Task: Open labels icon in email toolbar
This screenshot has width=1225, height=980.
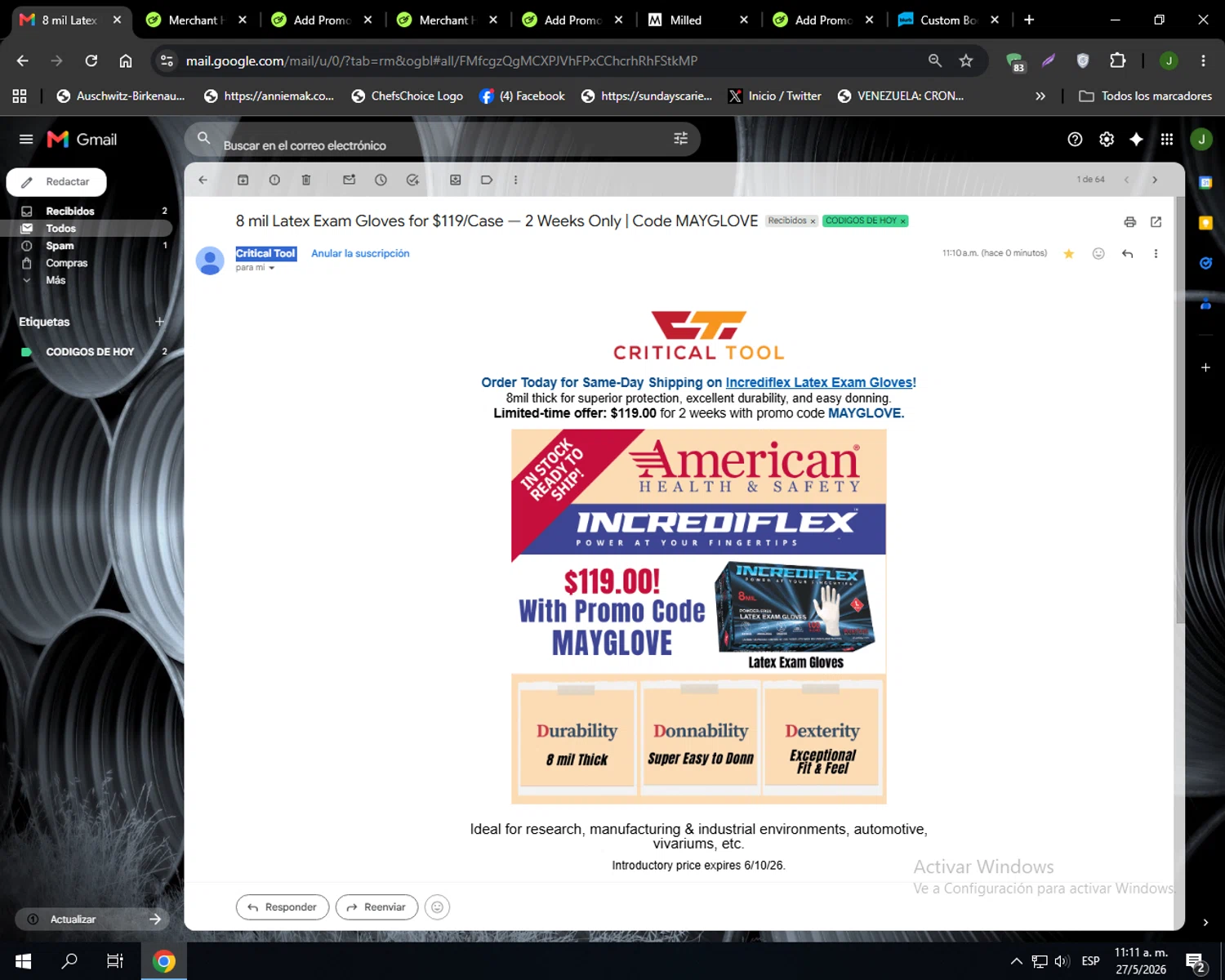Action: click(487, 180)
